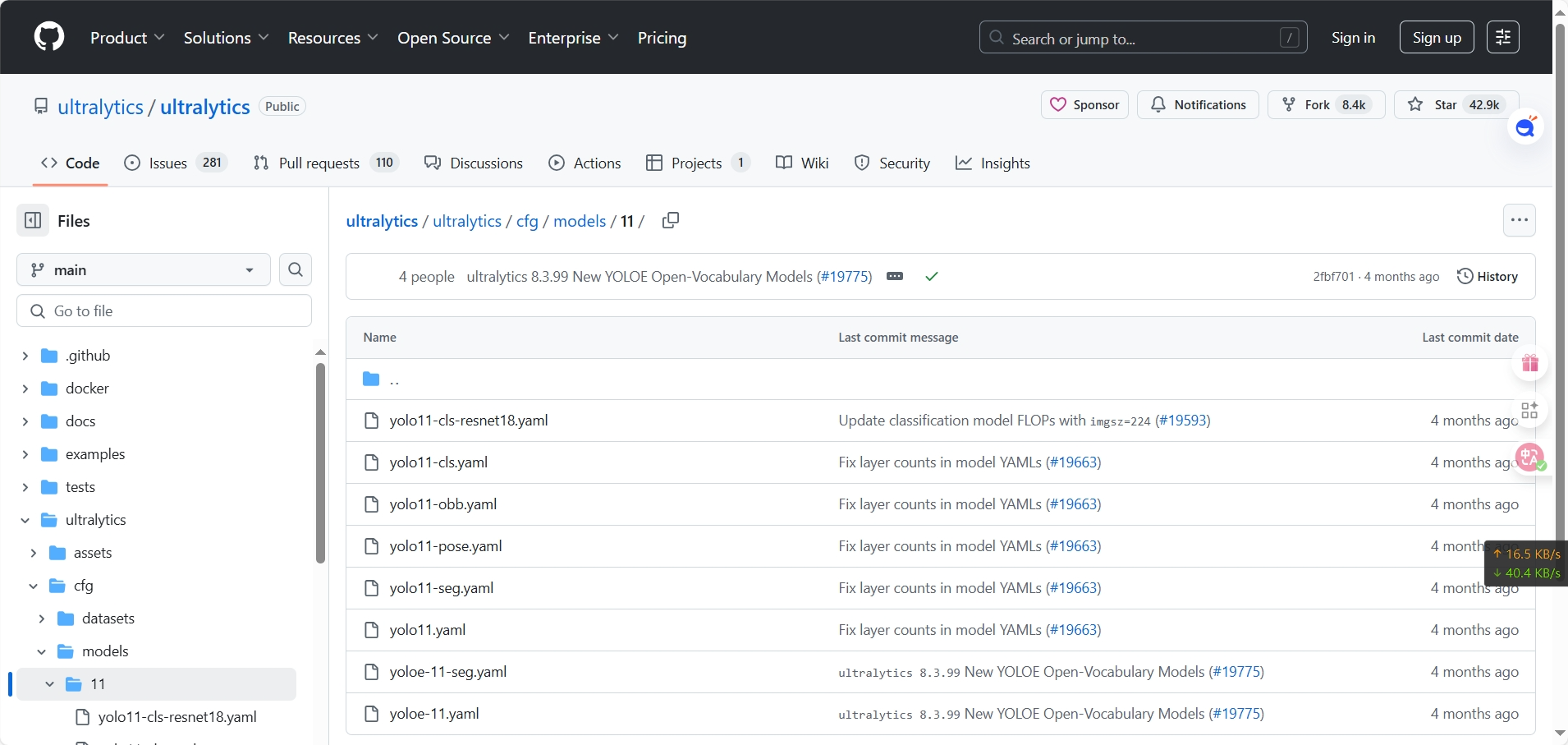This screenshot has height=745, width=1568.
Task: Click the file tree scrollbar
Action: (x=320, y=463)
